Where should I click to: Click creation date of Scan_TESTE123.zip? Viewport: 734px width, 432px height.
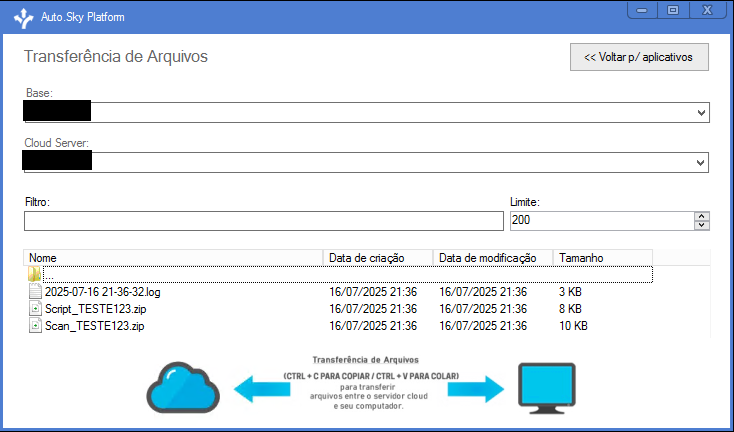pos(373,326)
